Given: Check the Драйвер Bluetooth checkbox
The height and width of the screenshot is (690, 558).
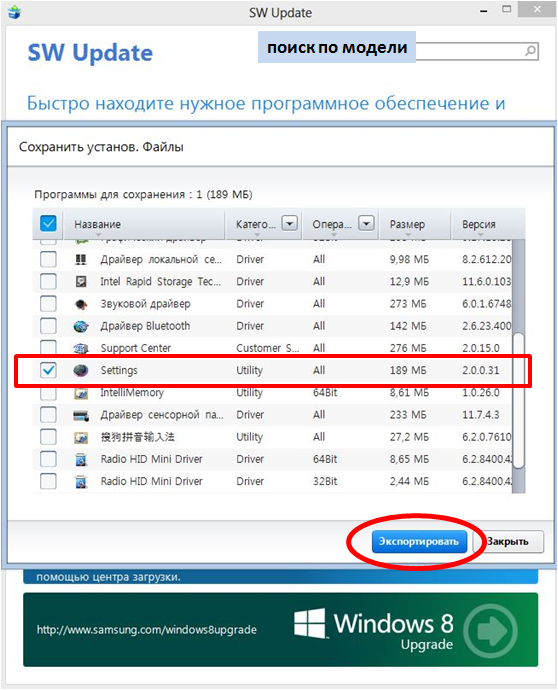Looking at the screenshot, I should (x=48, y=326).
